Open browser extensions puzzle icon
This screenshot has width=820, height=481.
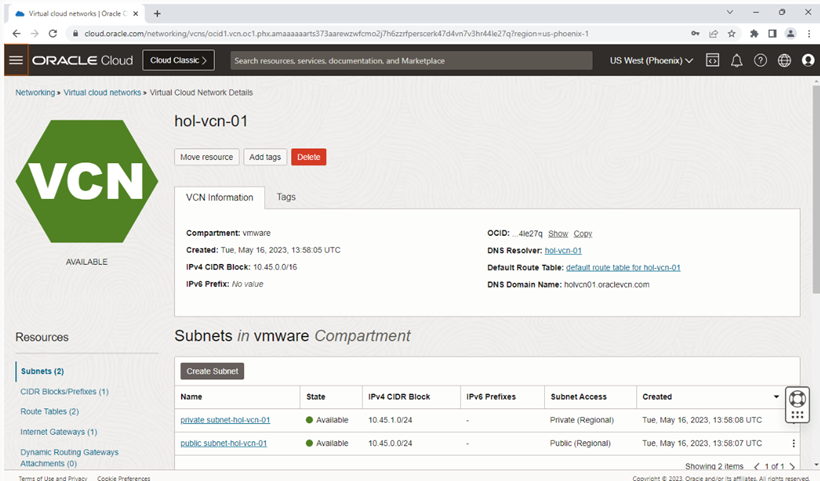click(754, 33)
